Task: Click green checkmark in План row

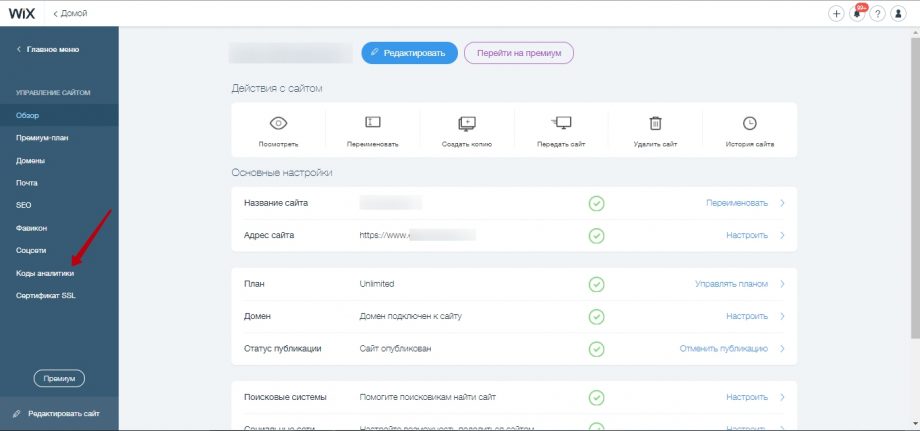Action: pos(596,284)
